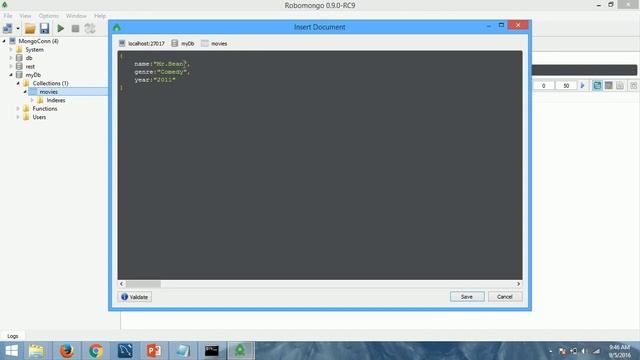Viewport: 640px width, 360px height.
Task: Open PowerPoint from the taskbar
Action: pyautogui.click(x=154, y=351)
